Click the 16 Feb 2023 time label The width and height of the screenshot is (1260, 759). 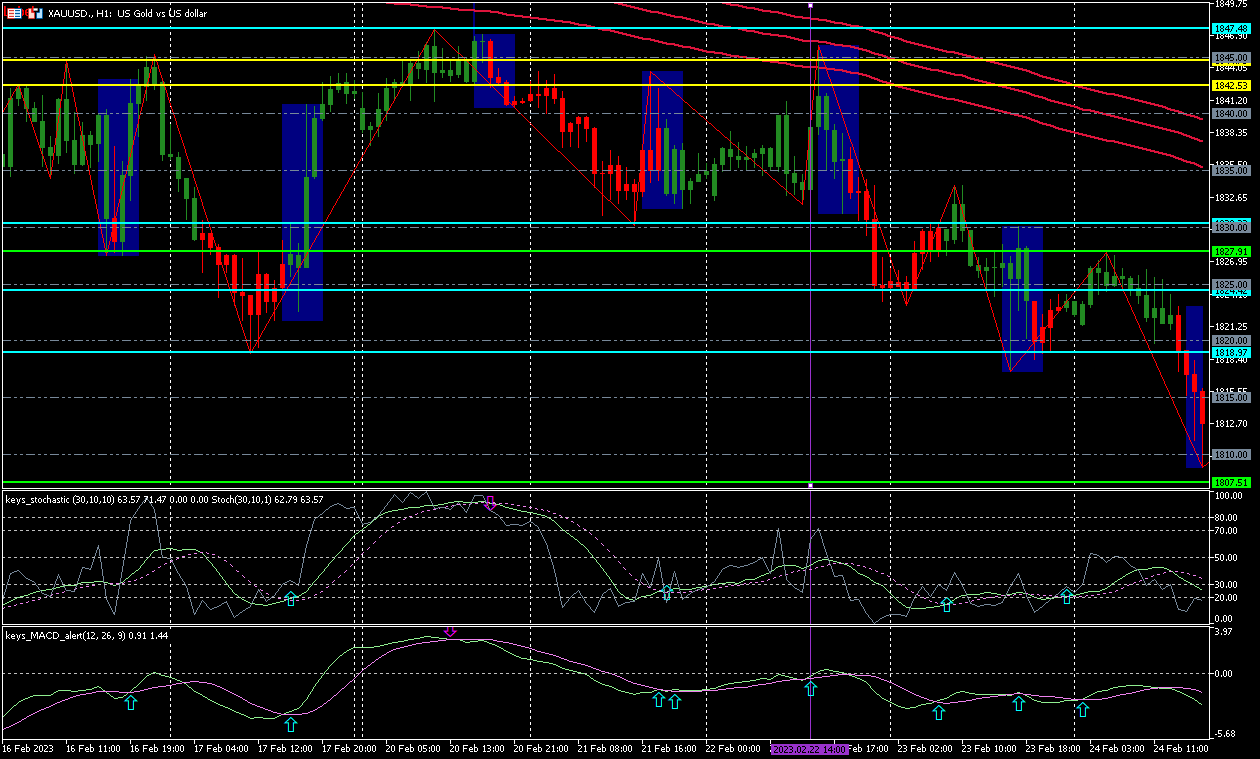pyautogui.click(x=27, y=748)
